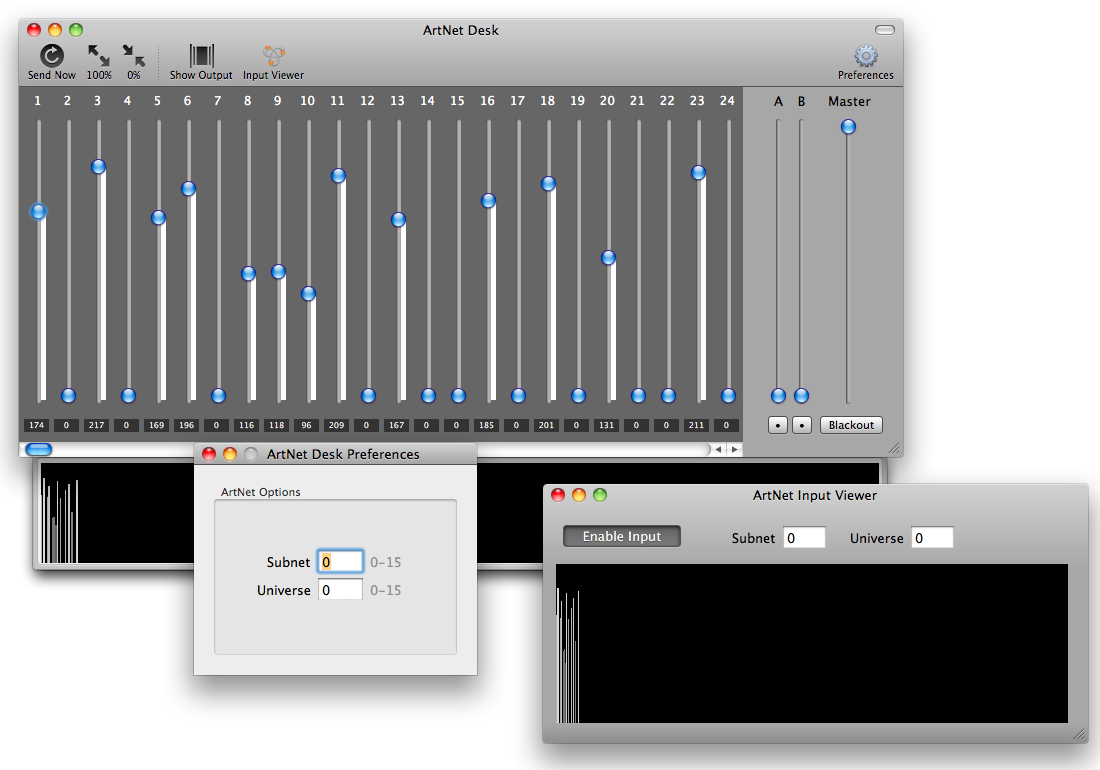1100x770 pixels.
Task: Click the Send Now toolbar icon
Action: [x=51, y=56]
